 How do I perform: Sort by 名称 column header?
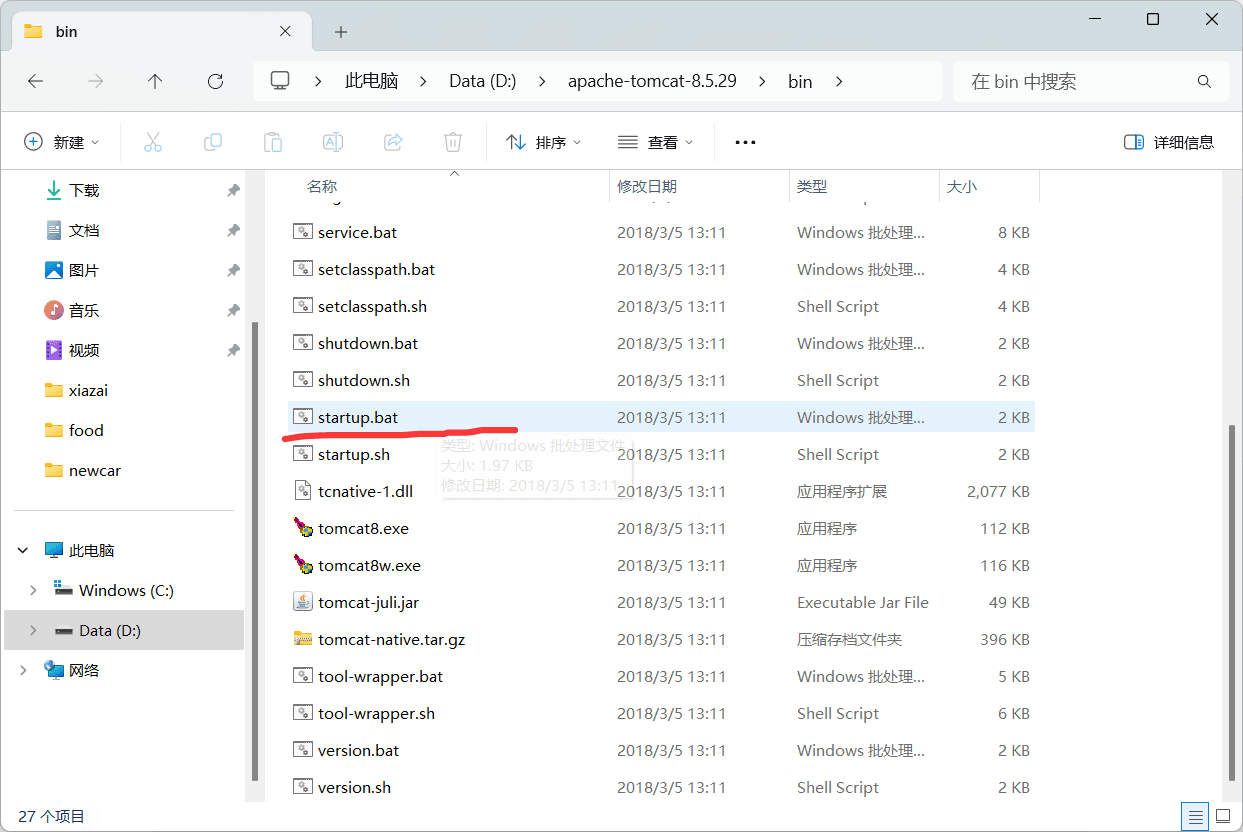322,186
